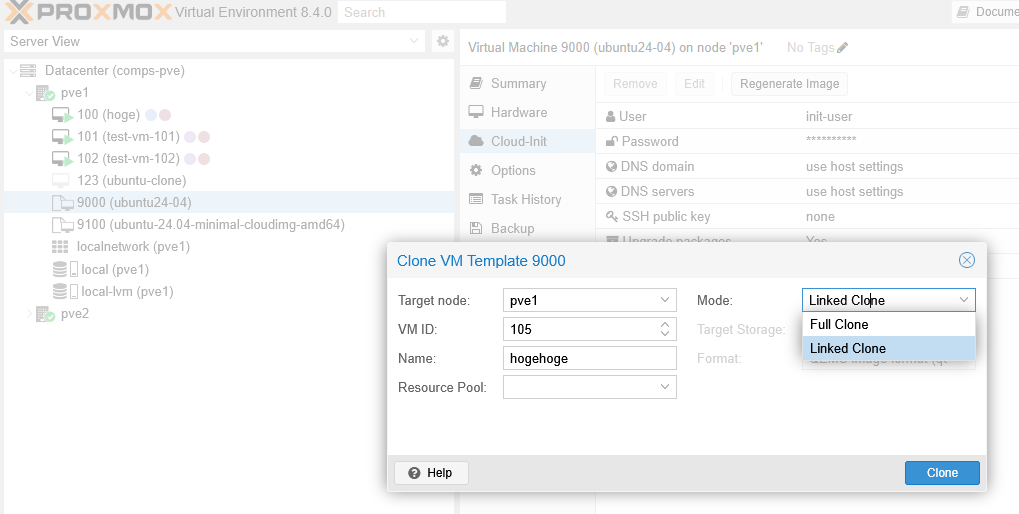This screenshot has height=514, width=1019.
Task: Click the pve2 node icon
Action: (45, 314)
